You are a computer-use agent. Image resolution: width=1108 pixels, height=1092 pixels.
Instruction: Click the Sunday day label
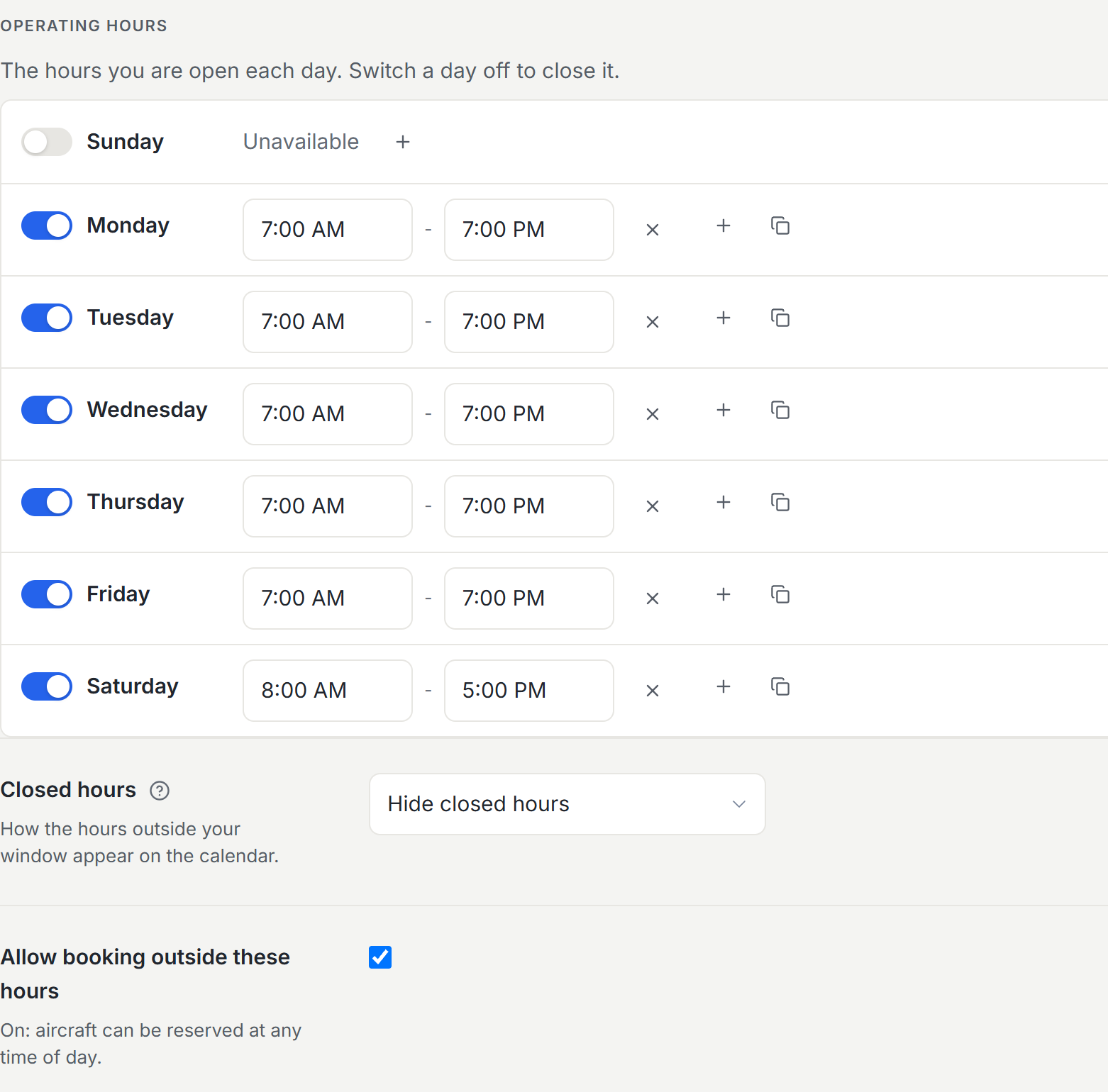tap(125, 142)
